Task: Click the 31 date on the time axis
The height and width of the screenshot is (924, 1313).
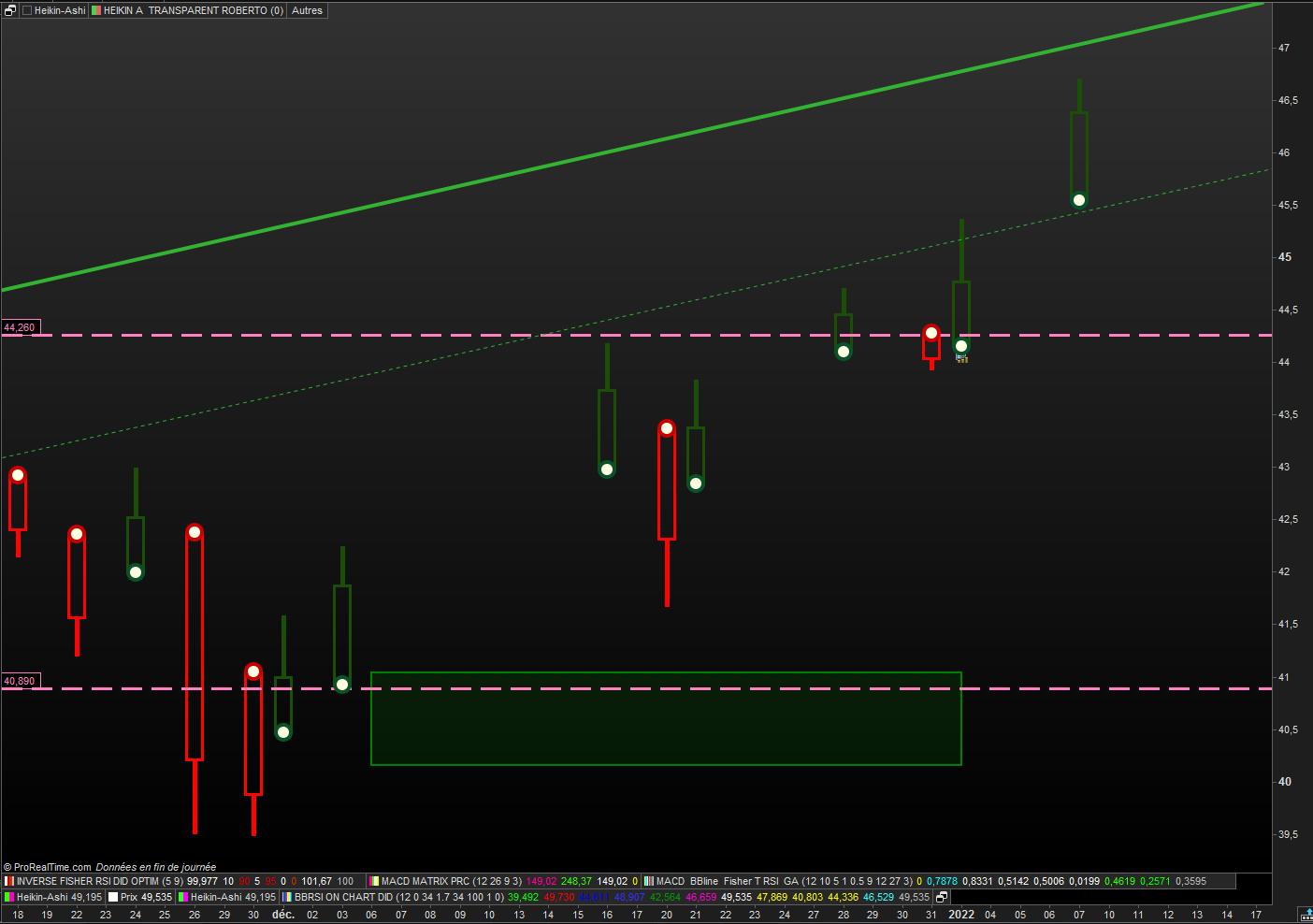Action: [931, 915]
